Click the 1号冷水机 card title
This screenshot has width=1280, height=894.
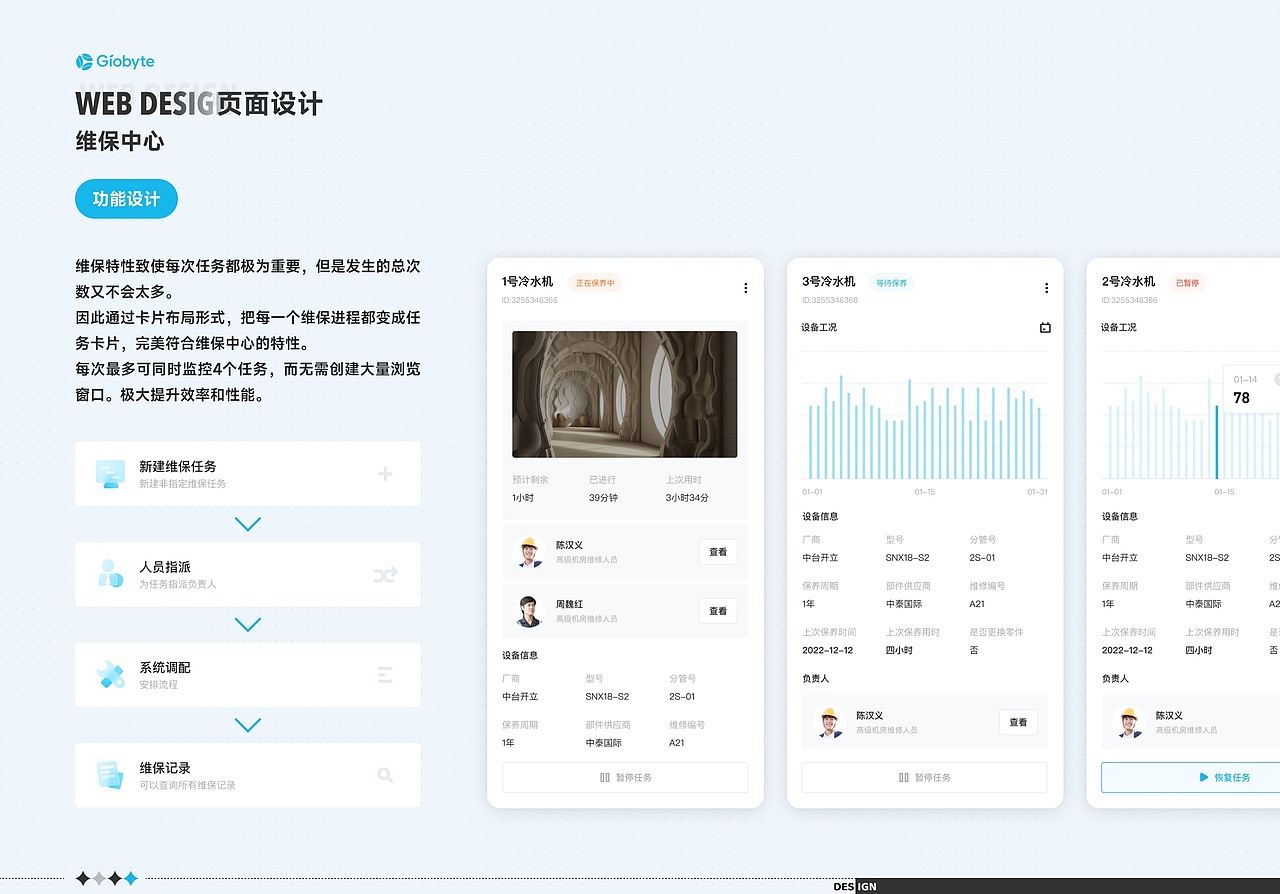[527, 282]
